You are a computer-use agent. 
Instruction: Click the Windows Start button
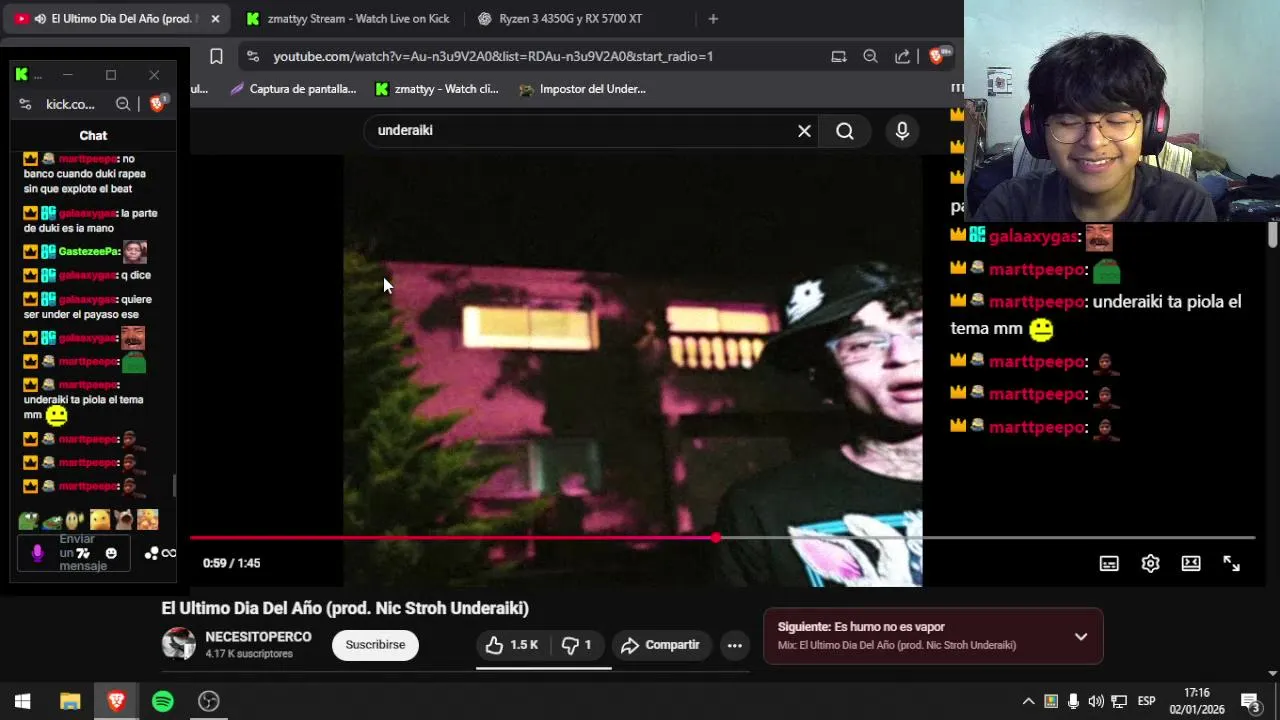pyautogui.click(x=22, y=701)
